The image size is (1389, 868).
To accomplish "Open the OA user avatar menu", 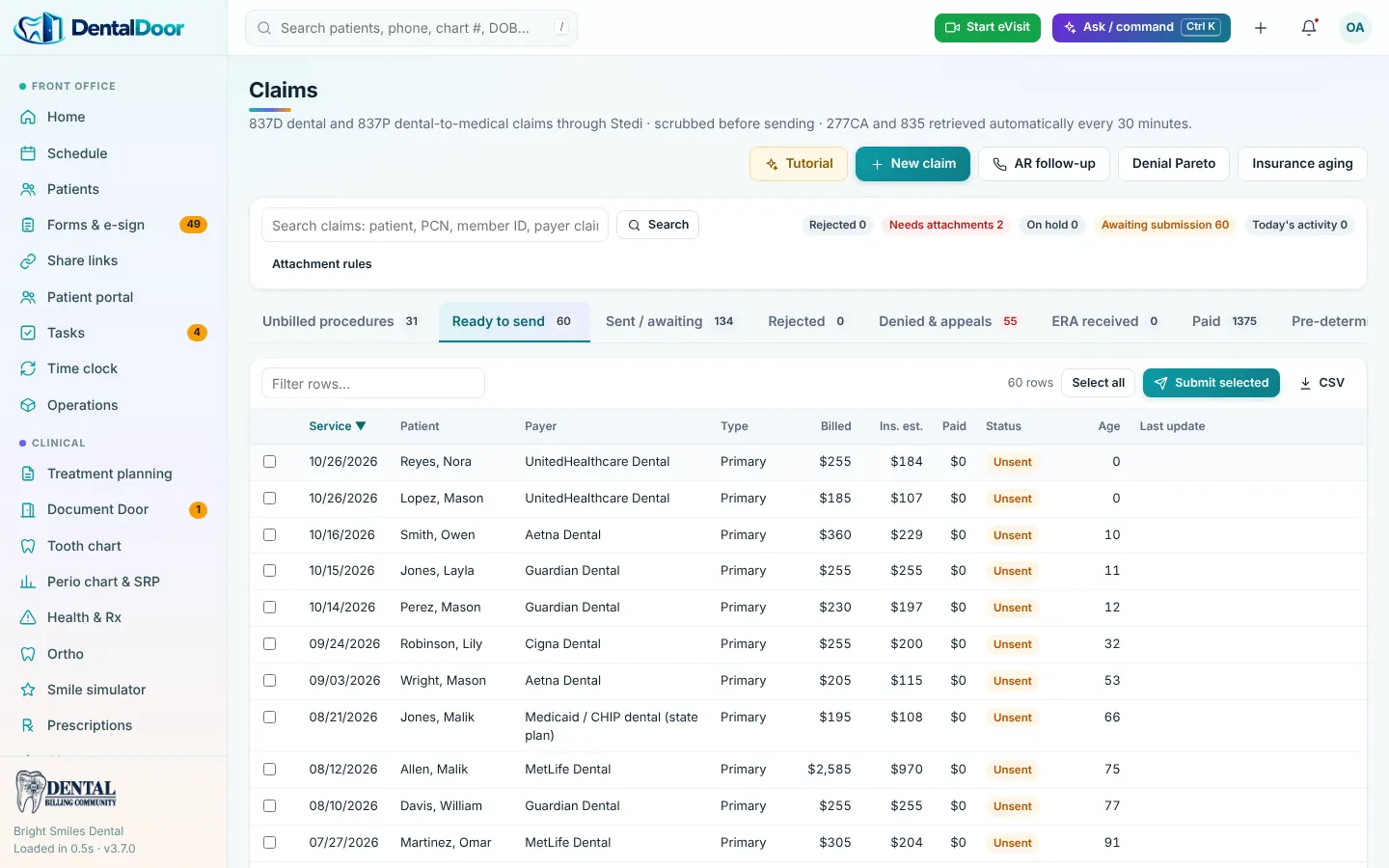I will (1355, 28).
